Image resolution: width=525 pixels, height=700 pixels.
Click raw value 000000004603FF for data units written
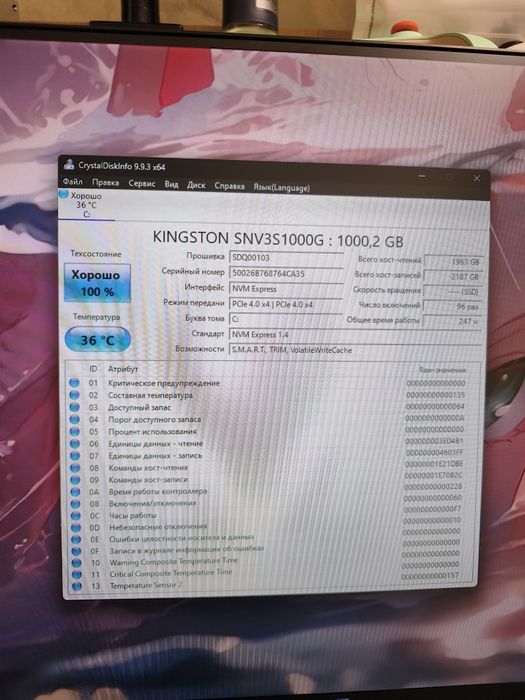(433, 453)
